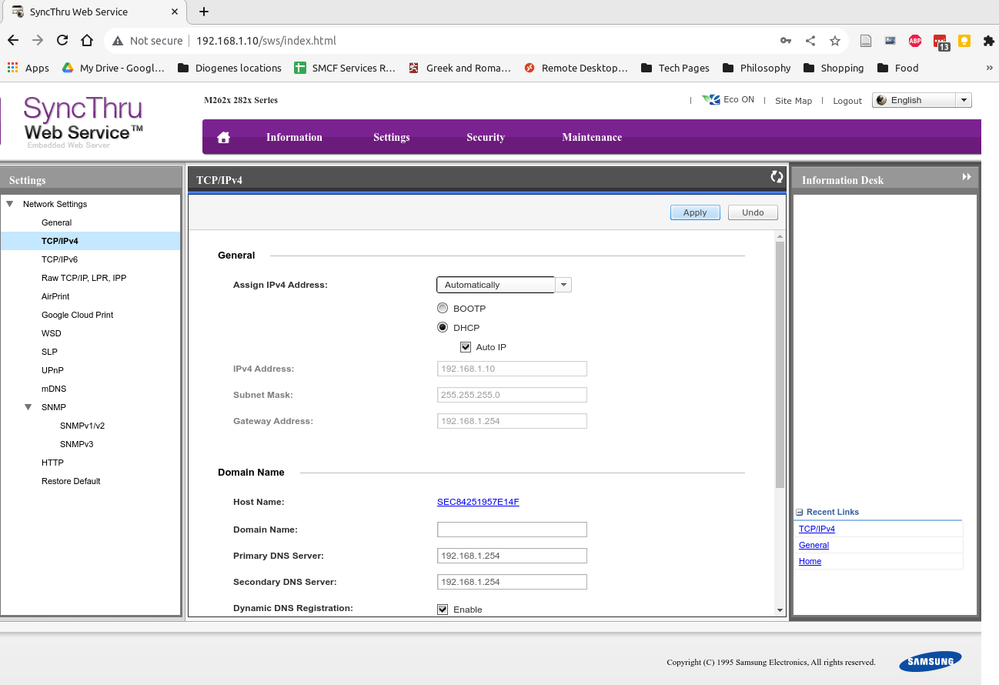Screen dimensions: 999x685
Task: Click the browser forward arrow
Action: (x=38, y=40)
